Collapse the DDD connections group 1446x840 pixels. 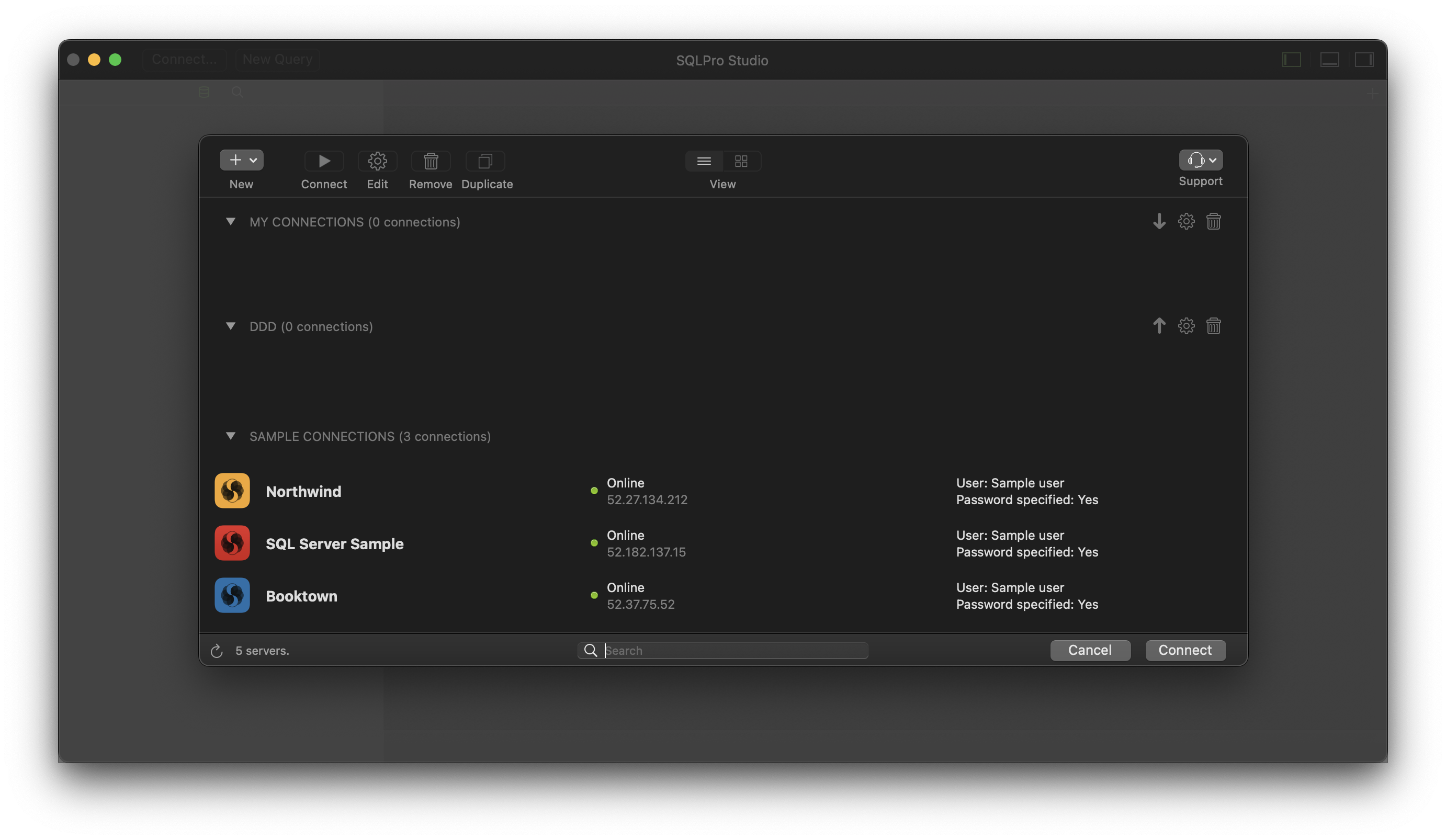pyautogui.click(x=231, y=326)
